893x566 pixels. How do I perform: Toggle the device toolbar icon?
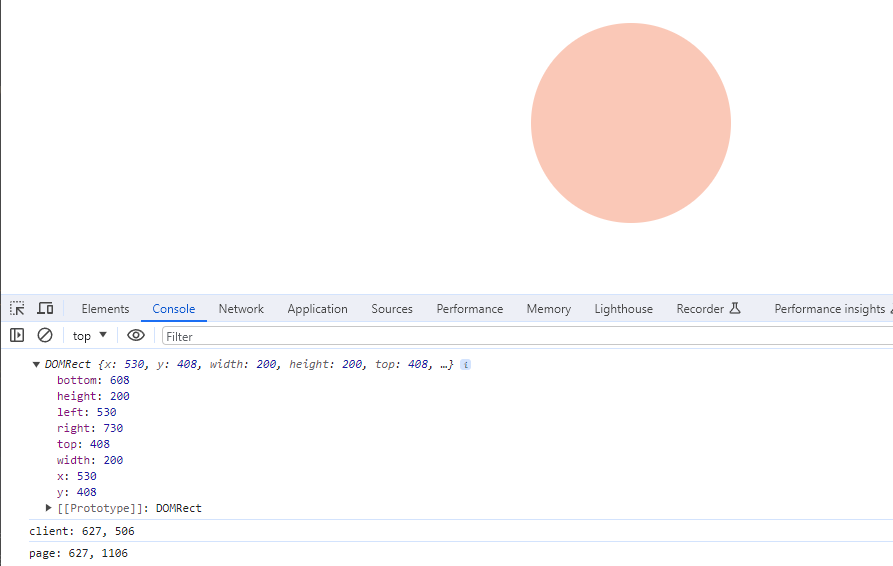coord(45,308)
